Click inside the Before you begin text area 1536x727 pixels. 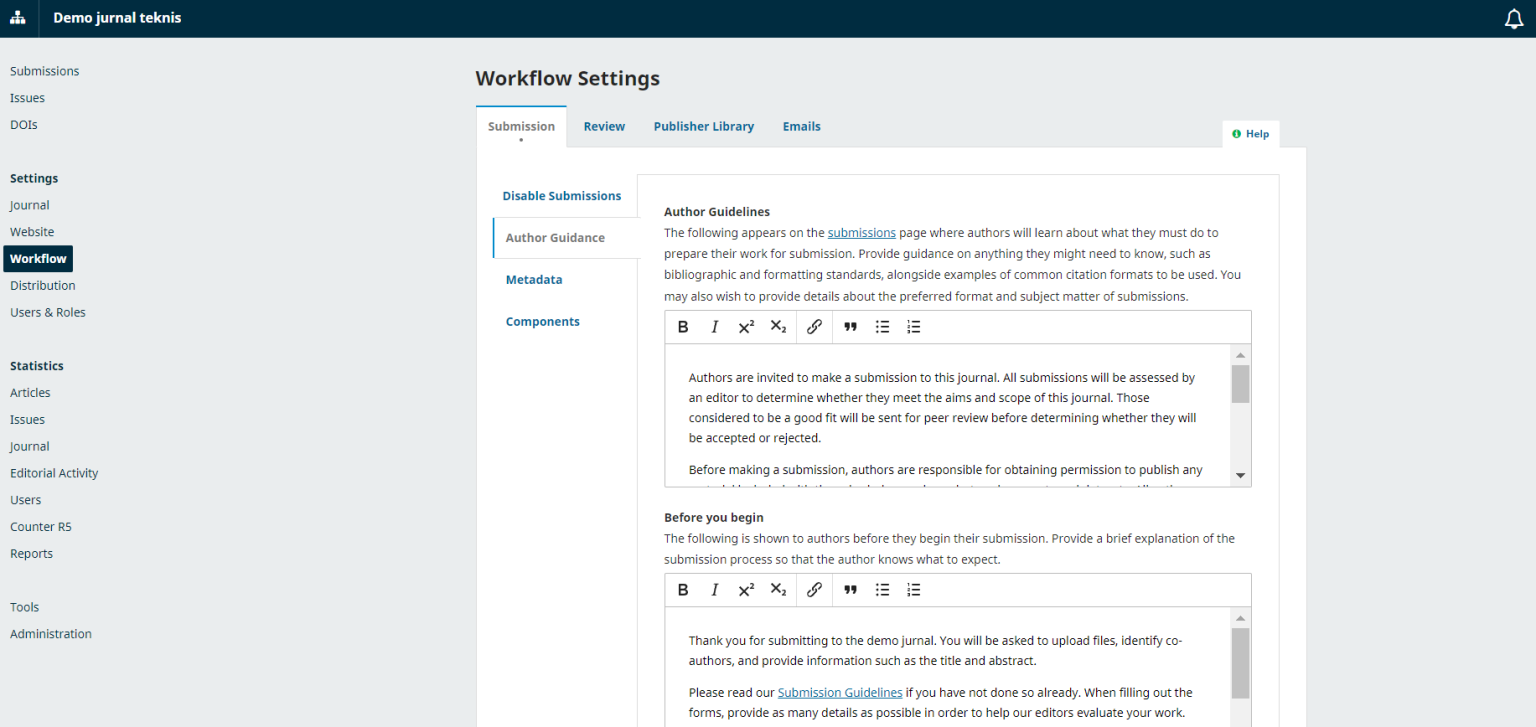pos(948,667)
